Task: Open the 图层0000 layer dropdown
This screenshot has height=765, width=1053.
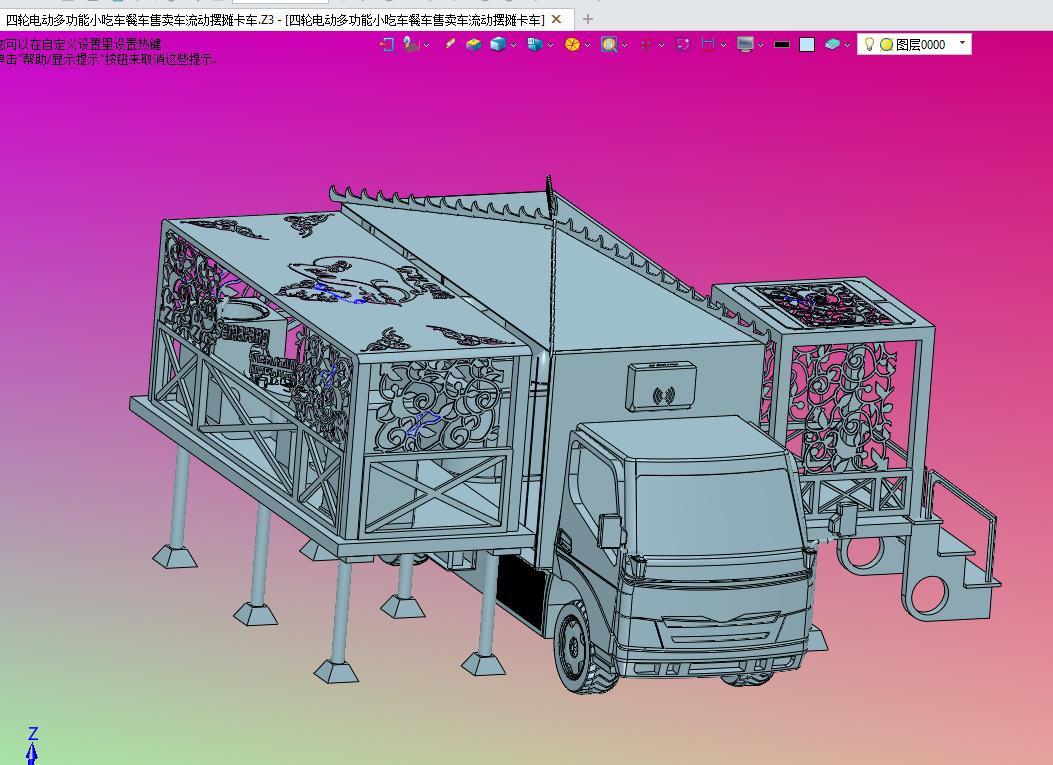Action: tap(962, 43)
